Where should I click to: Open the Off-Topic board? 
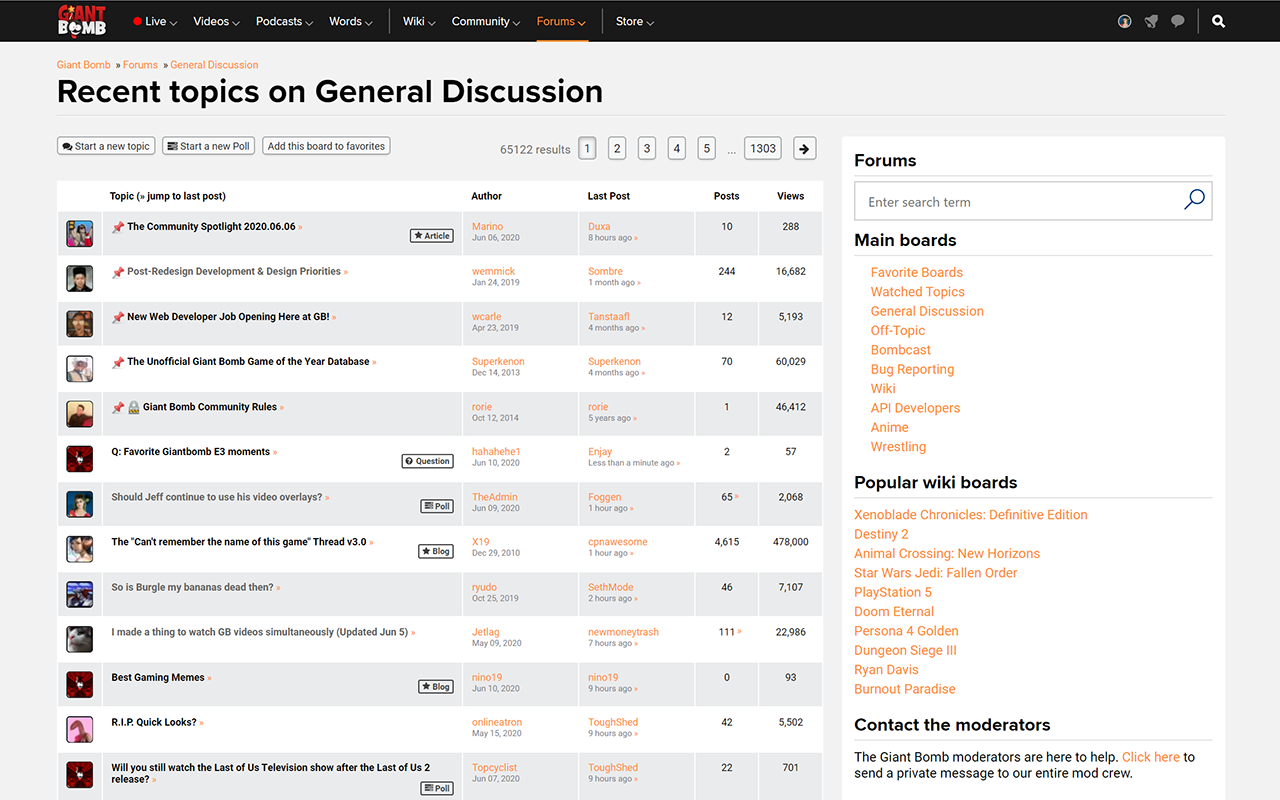pyautogui.click(x=898, y=330)
